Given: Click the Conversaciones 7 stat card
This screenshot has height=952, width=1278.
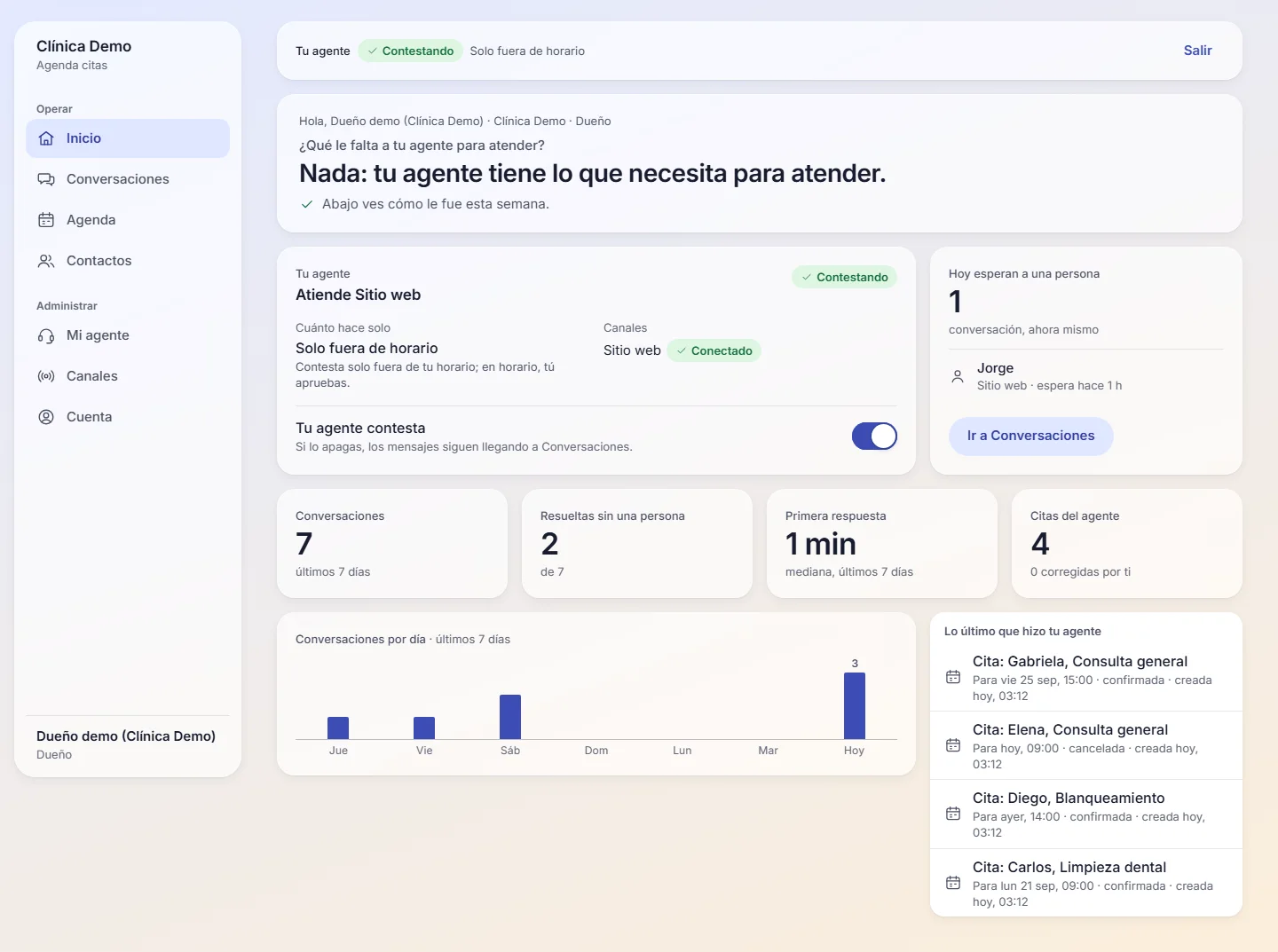Looking at the screenshot, I should point(392,543).
